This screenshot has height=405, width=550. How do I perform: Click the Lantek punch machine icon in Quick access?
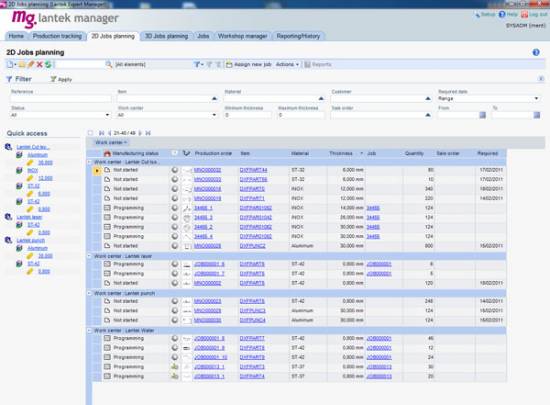[8, 240]
